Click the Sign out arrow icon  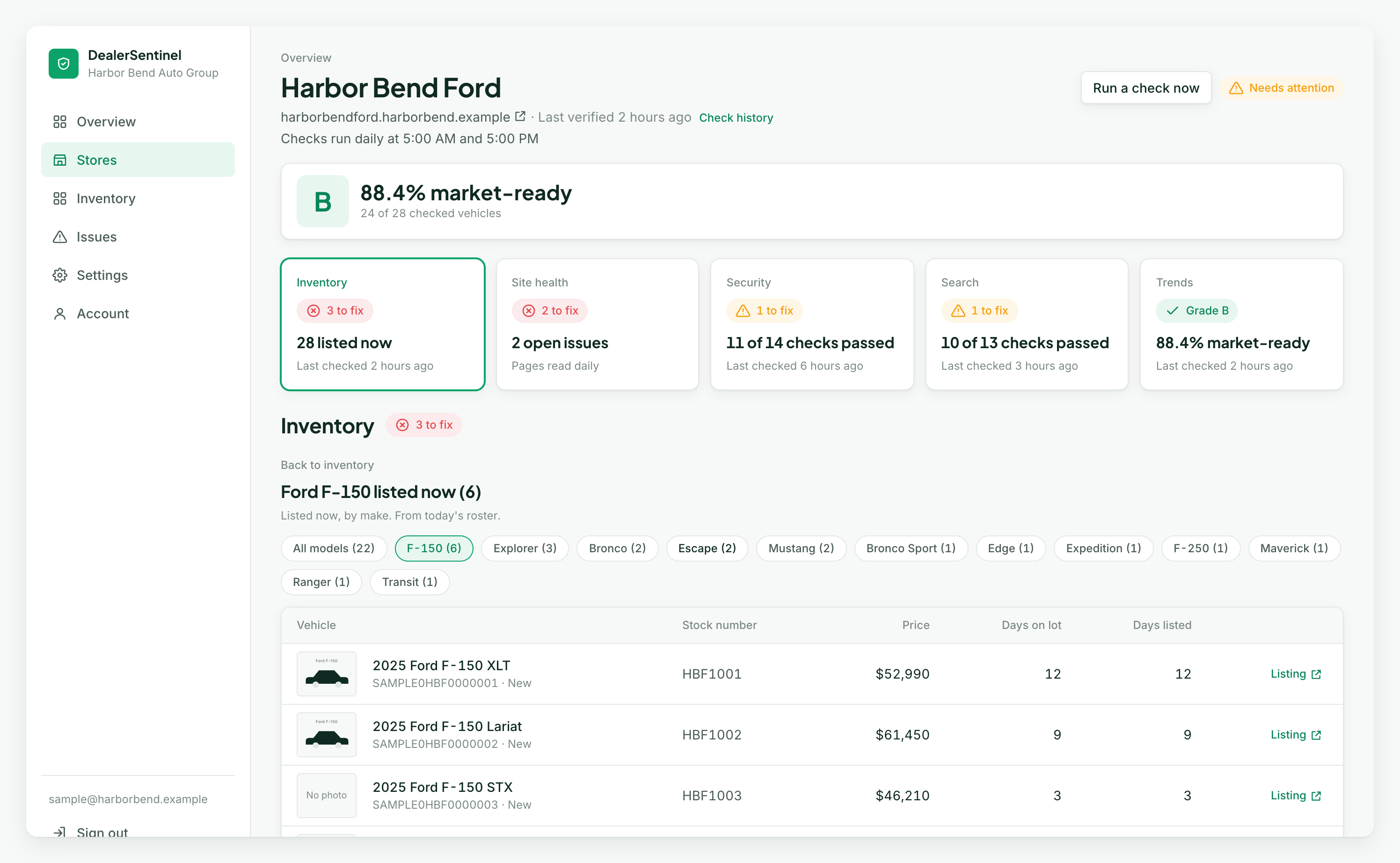(x=60, y=832)
